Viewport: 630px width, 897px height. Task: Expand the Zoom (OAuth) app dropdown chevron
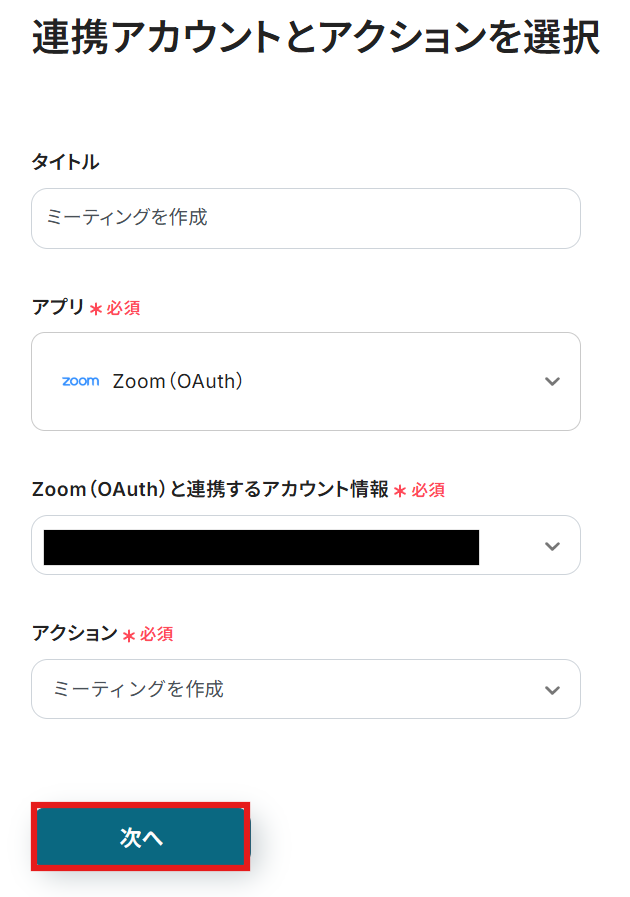click(552, 381)
